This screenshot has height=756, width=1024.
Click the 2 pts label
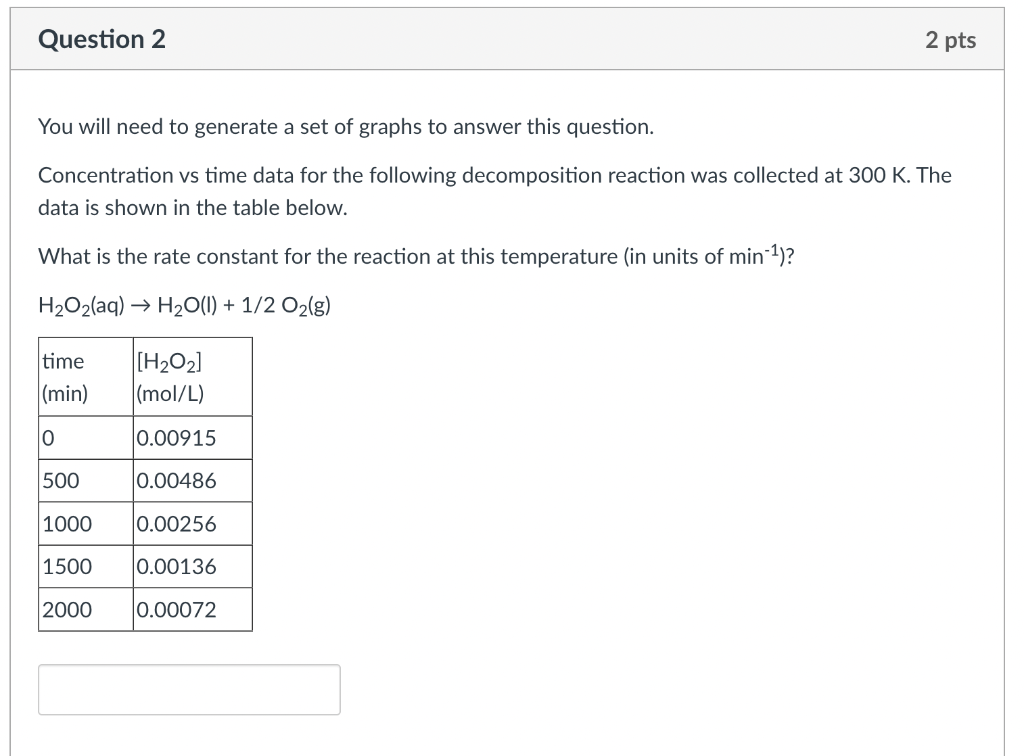point(950,40)
